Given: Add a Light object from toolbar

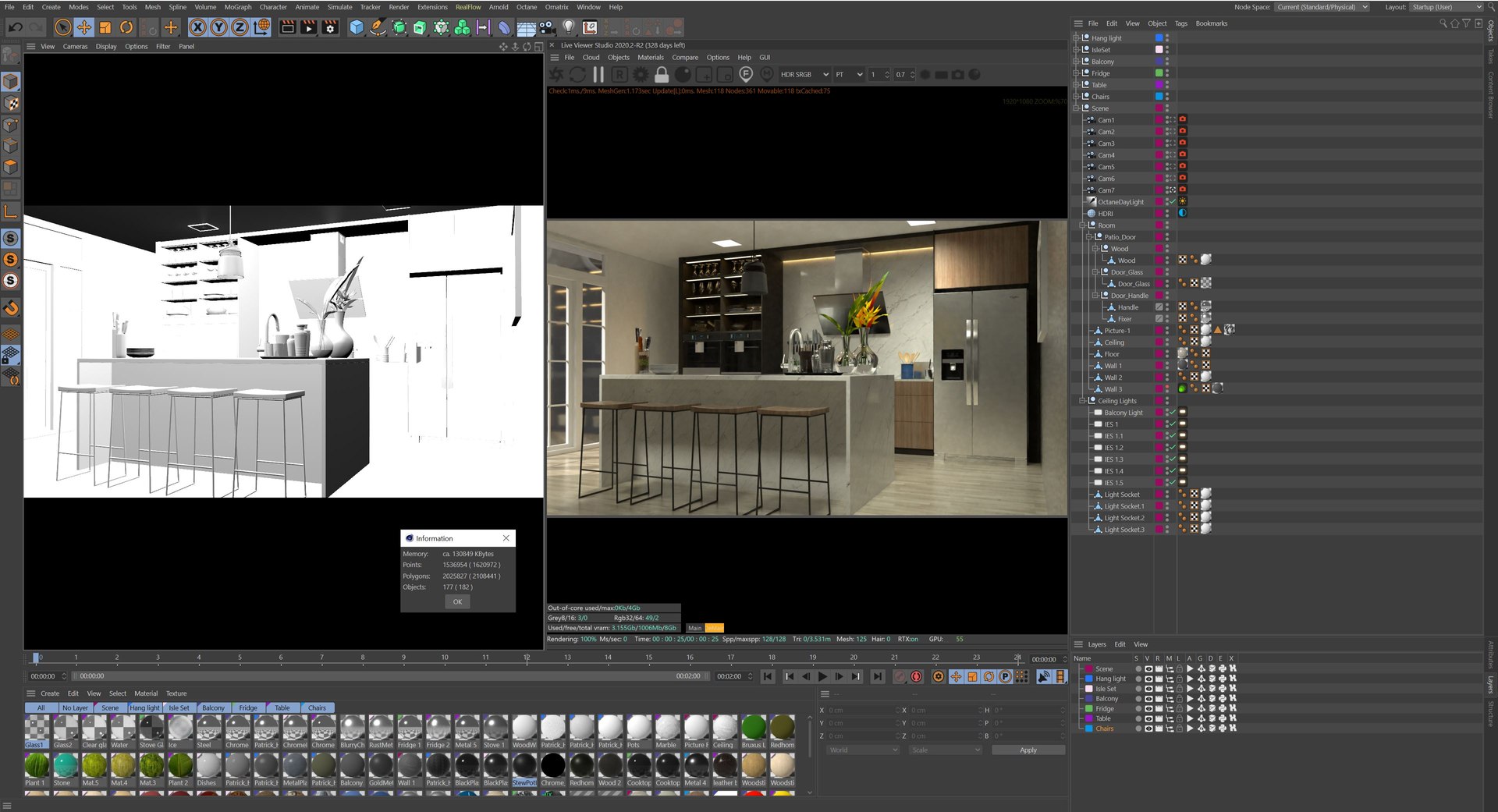Looking at the screenshot, I should click(x=569, y=28).
